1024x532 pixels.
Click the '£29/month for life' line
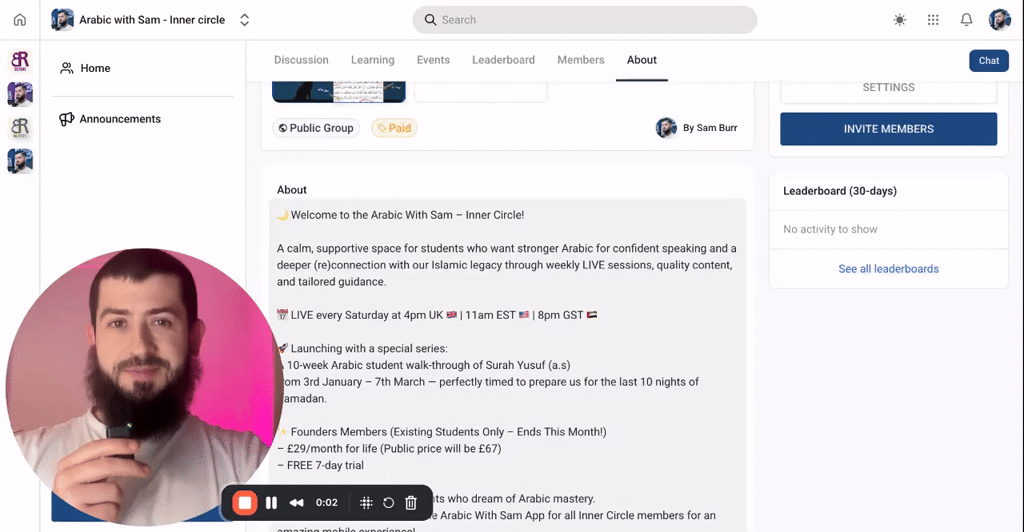[x=389, y=448]
